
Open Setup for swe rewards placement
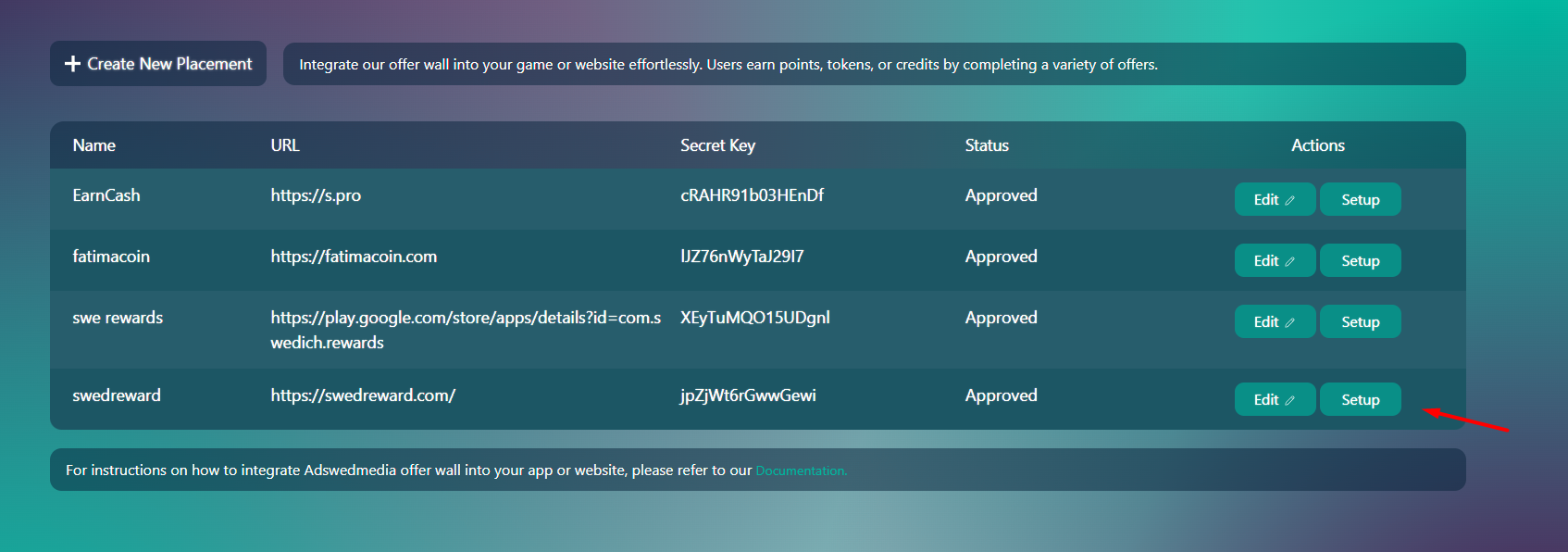tap(1360, 321)
